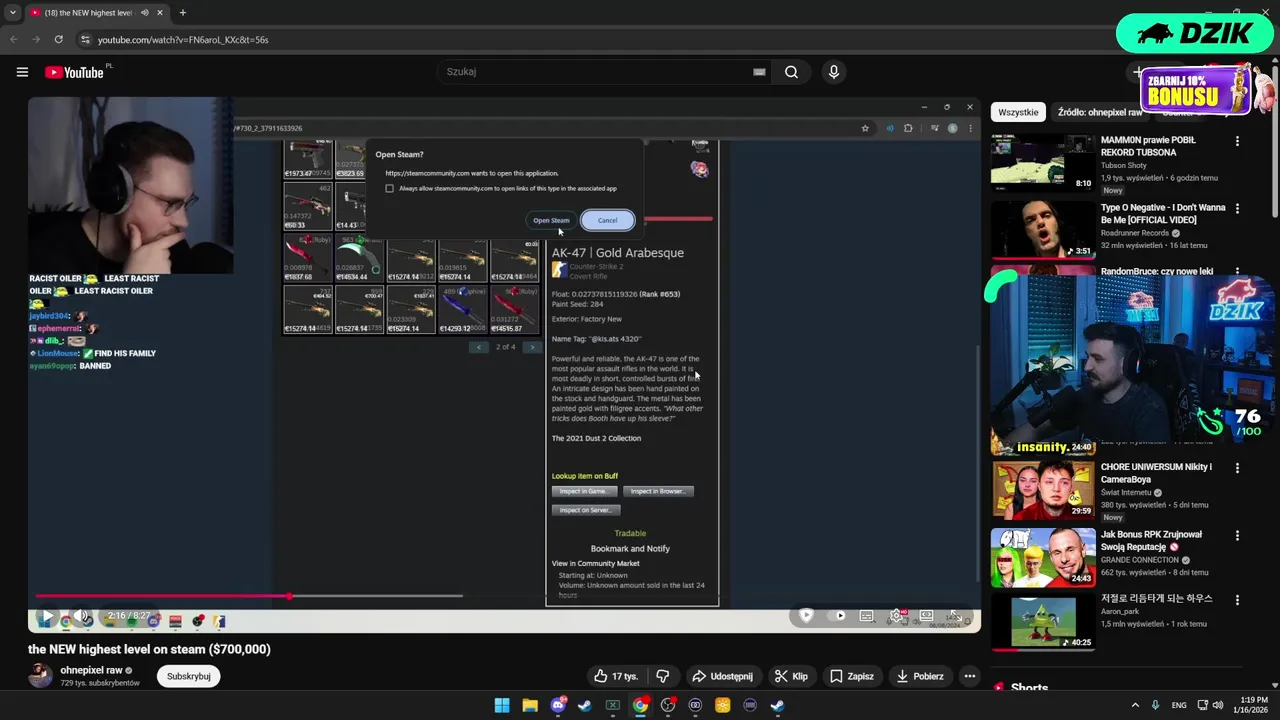Open the ohnepixel raw channel avatar

coord(40,676)
